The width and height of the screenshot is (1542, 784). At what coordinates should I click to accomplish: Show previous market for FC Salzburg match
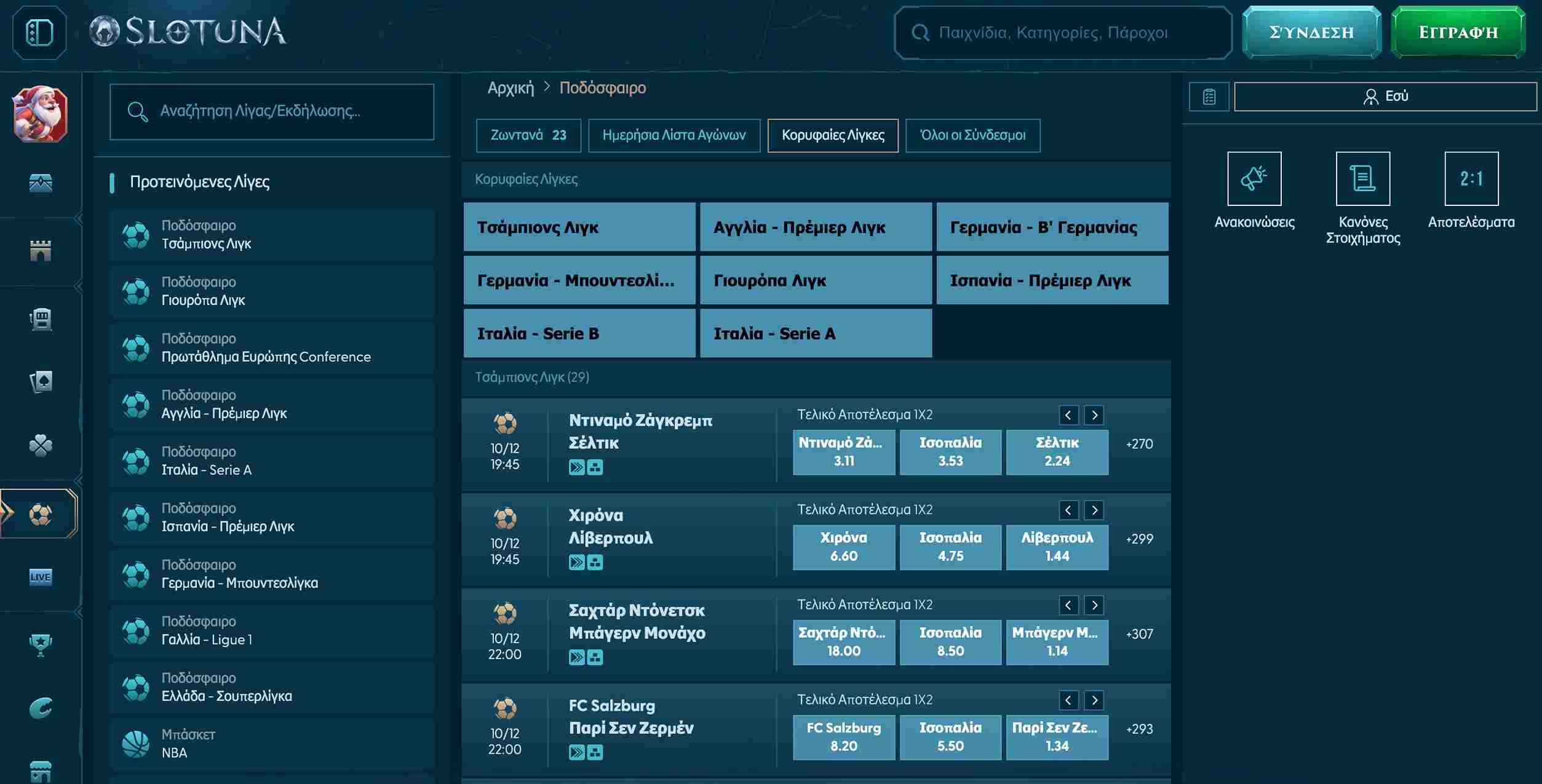pyautogui.click(x=1068, y=700)
